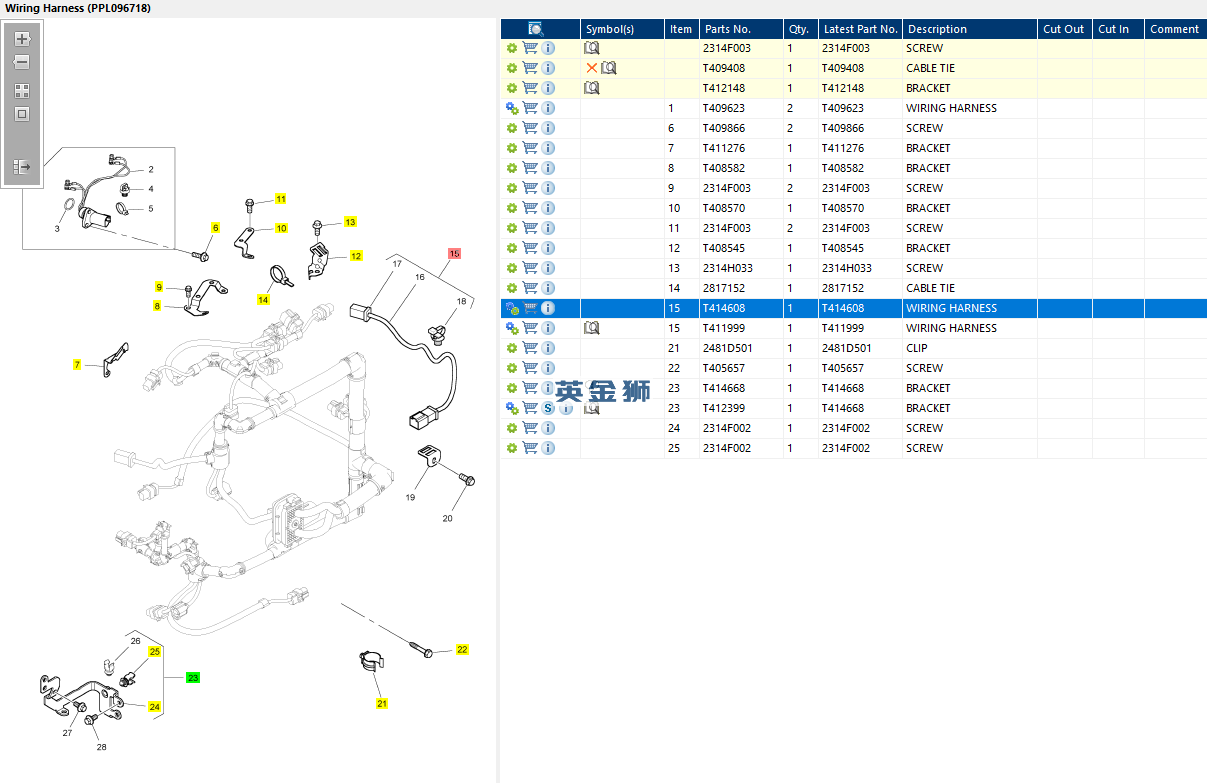This screenshot has height=783, width=1207.
Task: Select yellow callout 6 in the diagram
Action: click(x=214, y=228)
